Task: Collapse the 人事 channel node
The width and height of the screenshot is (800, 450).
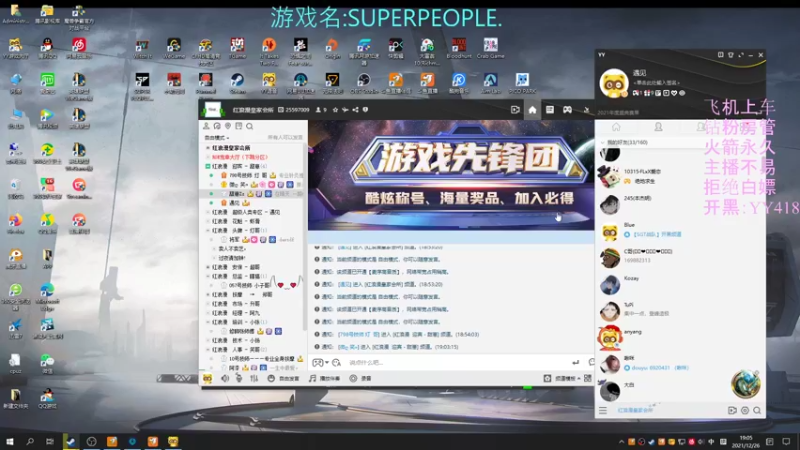Action: pyautogui.click(x=208, y=350)
